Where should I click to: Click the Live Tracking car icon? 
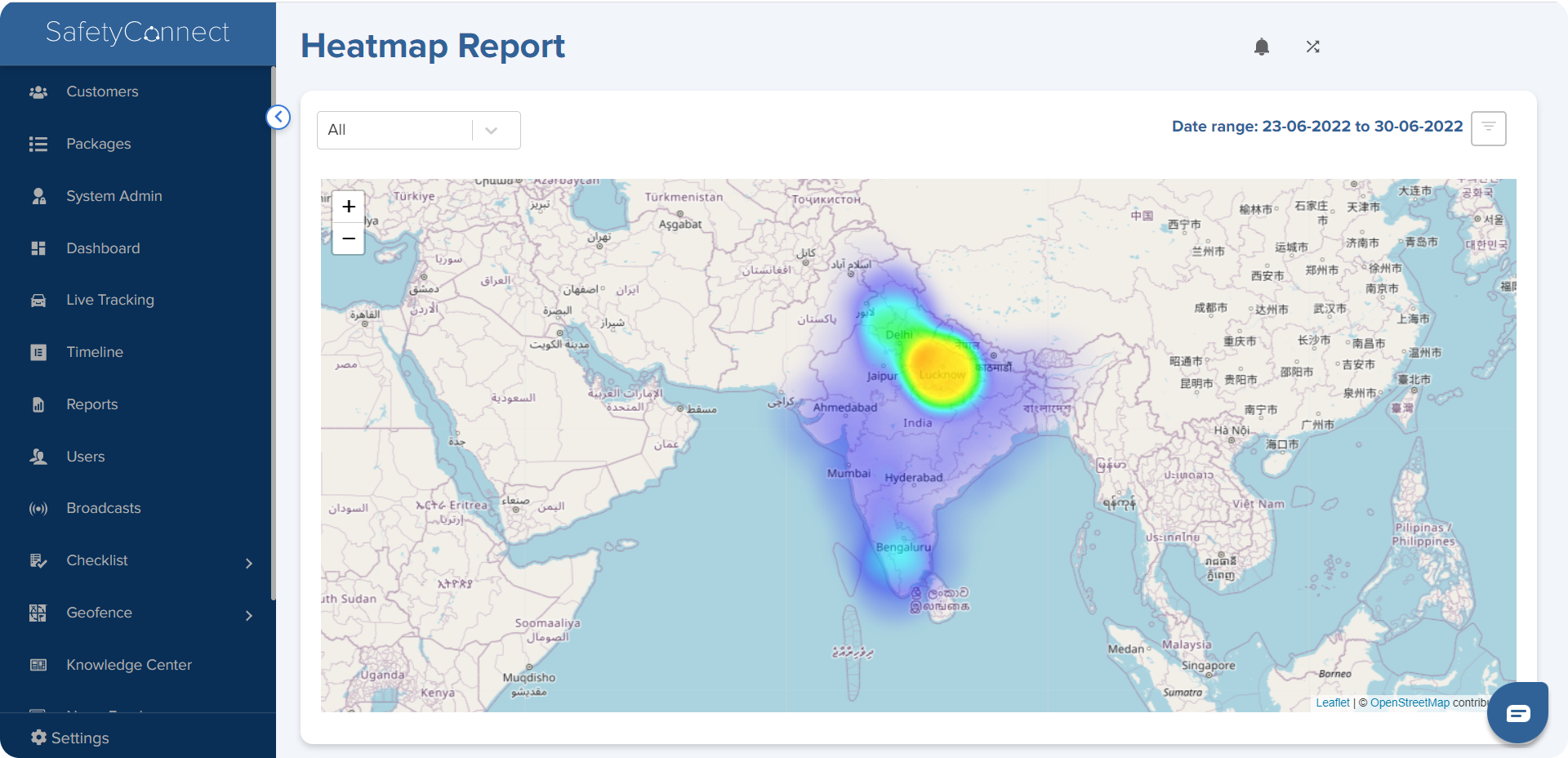point(38,301)
